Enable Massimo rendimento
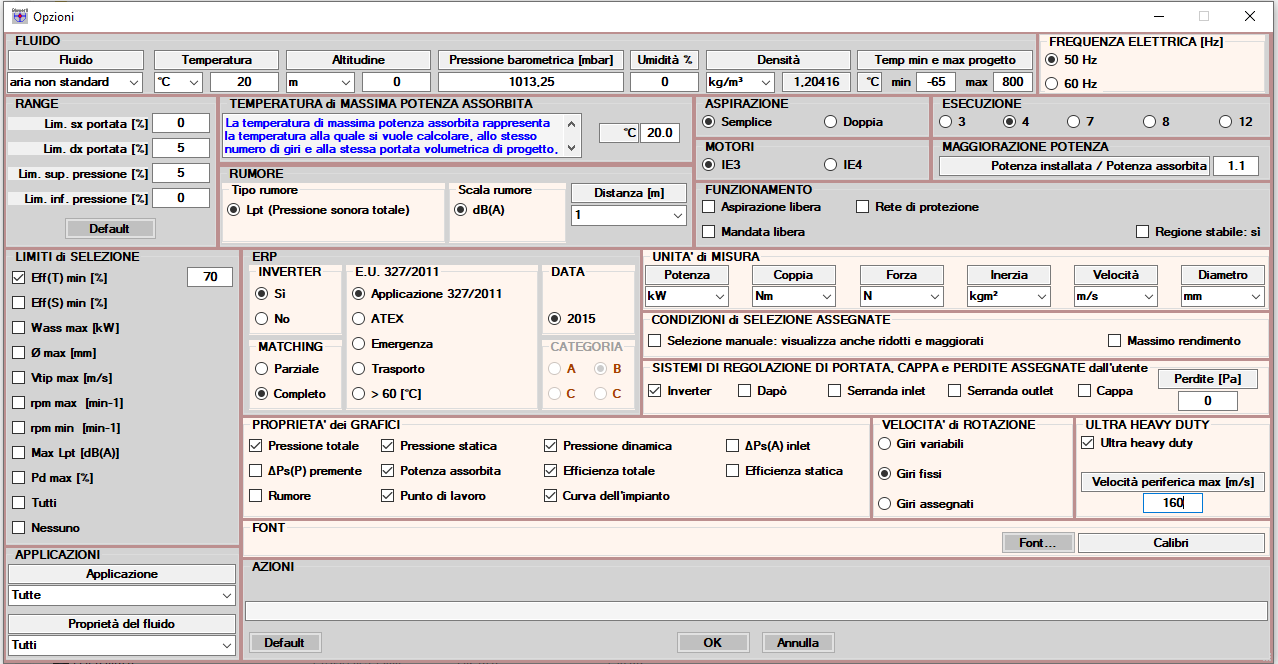 (1113, 340)
